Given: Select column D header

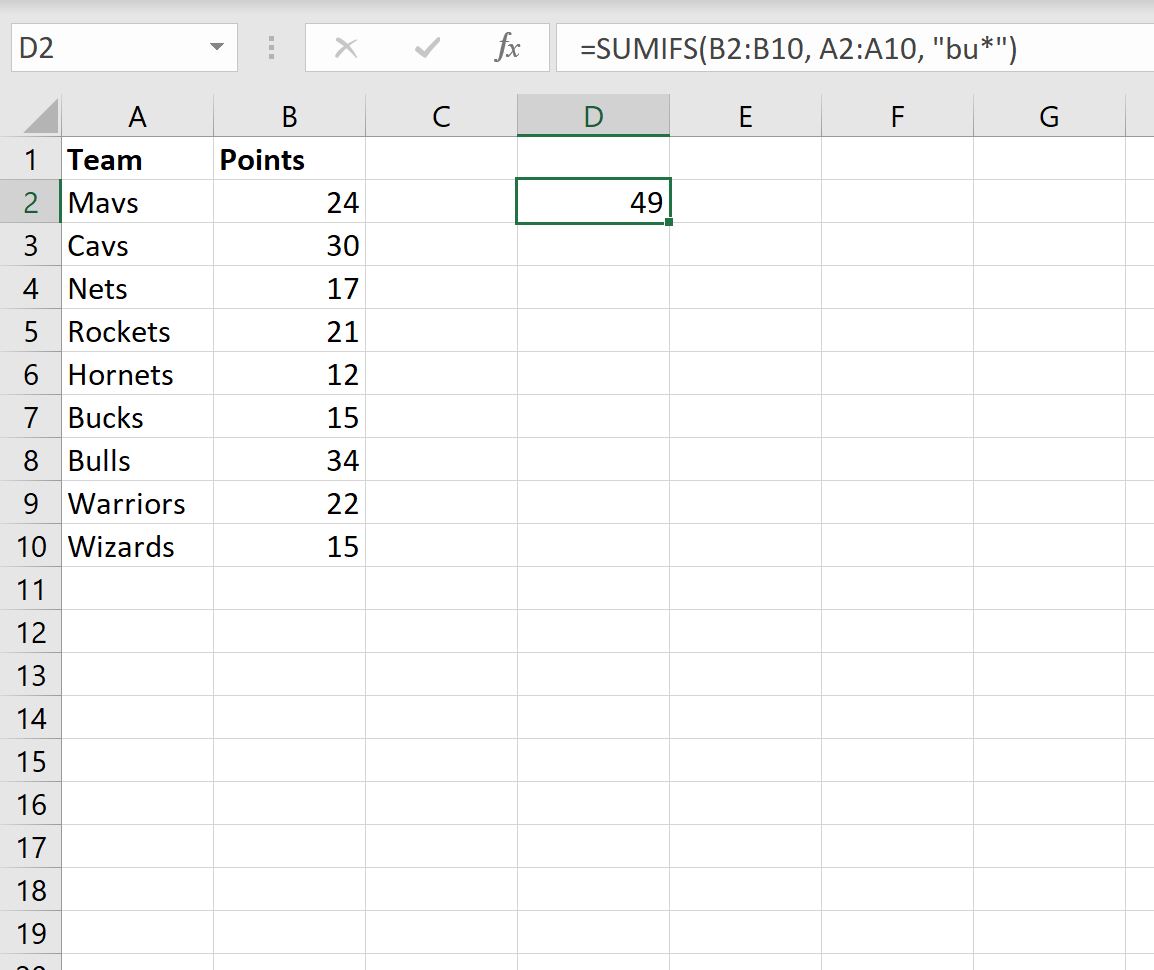Looking at the screenshot, I should (x=593, y=116).
